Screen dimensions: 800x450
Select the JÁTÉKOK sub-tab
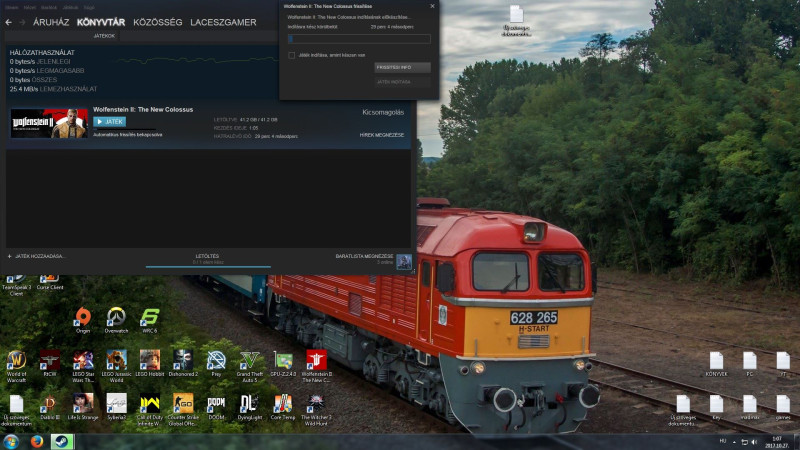click(104, 36)
